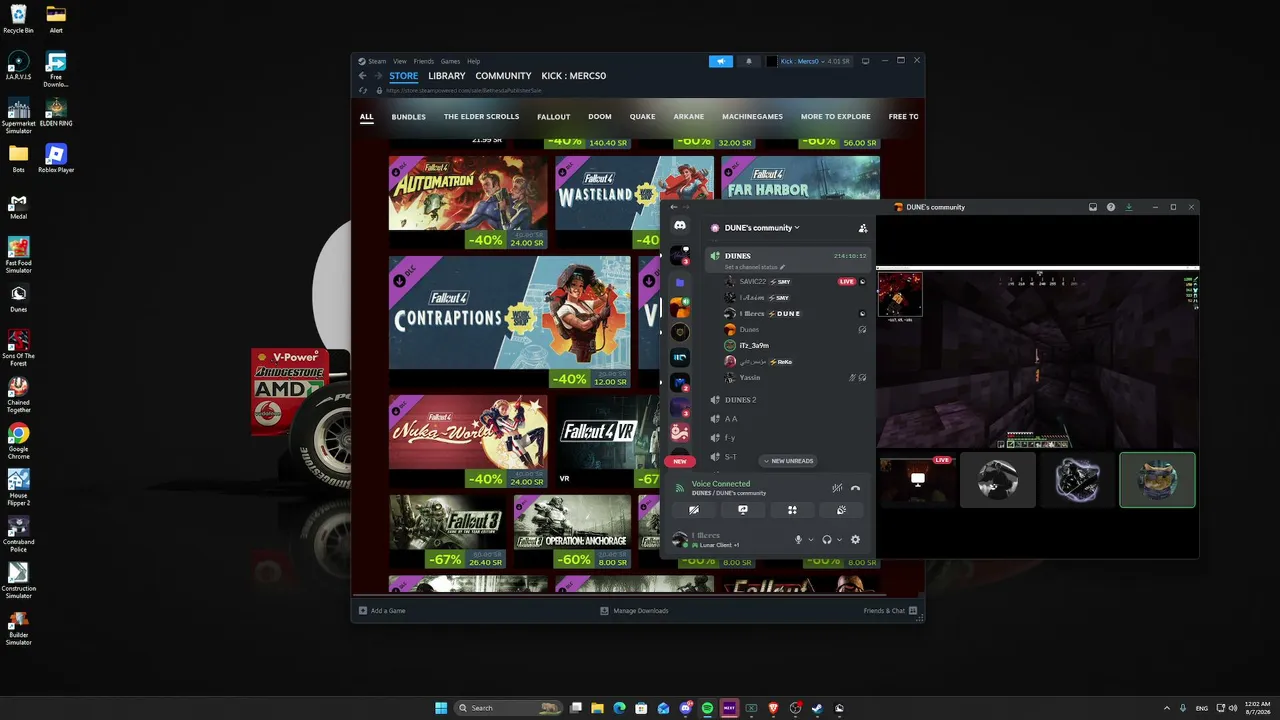The image size is (1280, 720).
Task: Jump to NEW UNREADS in channel list
Action: [788, 461]
